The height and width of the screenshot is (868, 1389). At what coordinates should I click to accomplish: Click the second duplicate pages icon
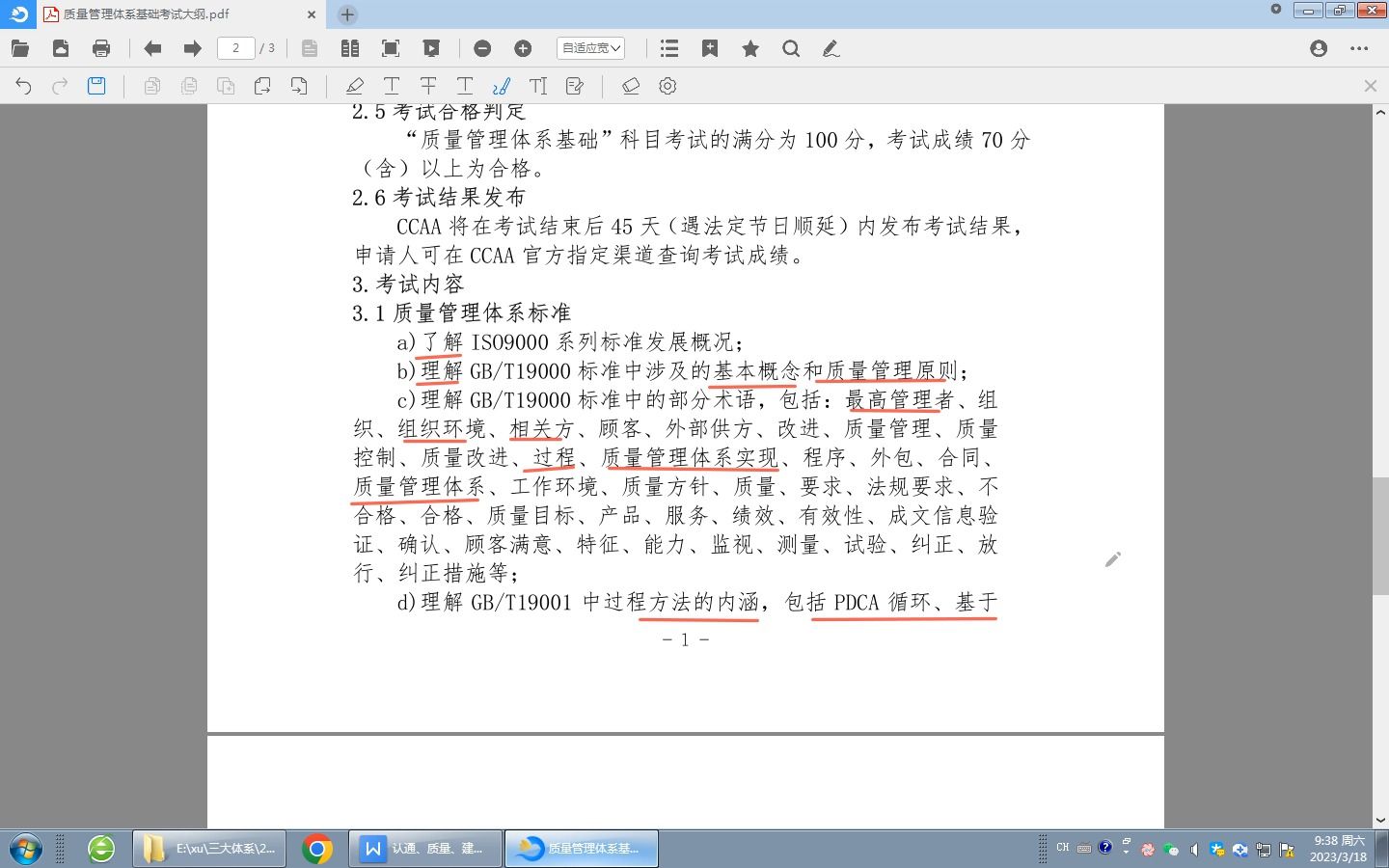pos(189,86)
